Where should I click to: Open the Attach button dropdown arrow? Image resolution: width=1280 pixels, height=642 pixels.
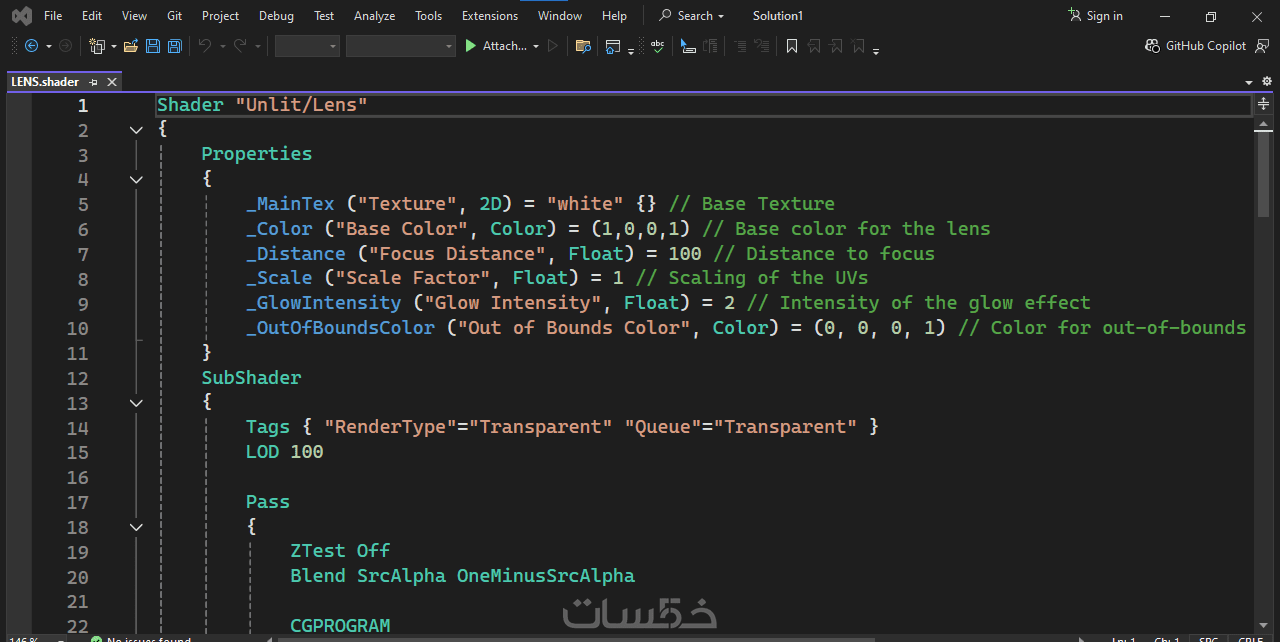[x=536, y=46]
